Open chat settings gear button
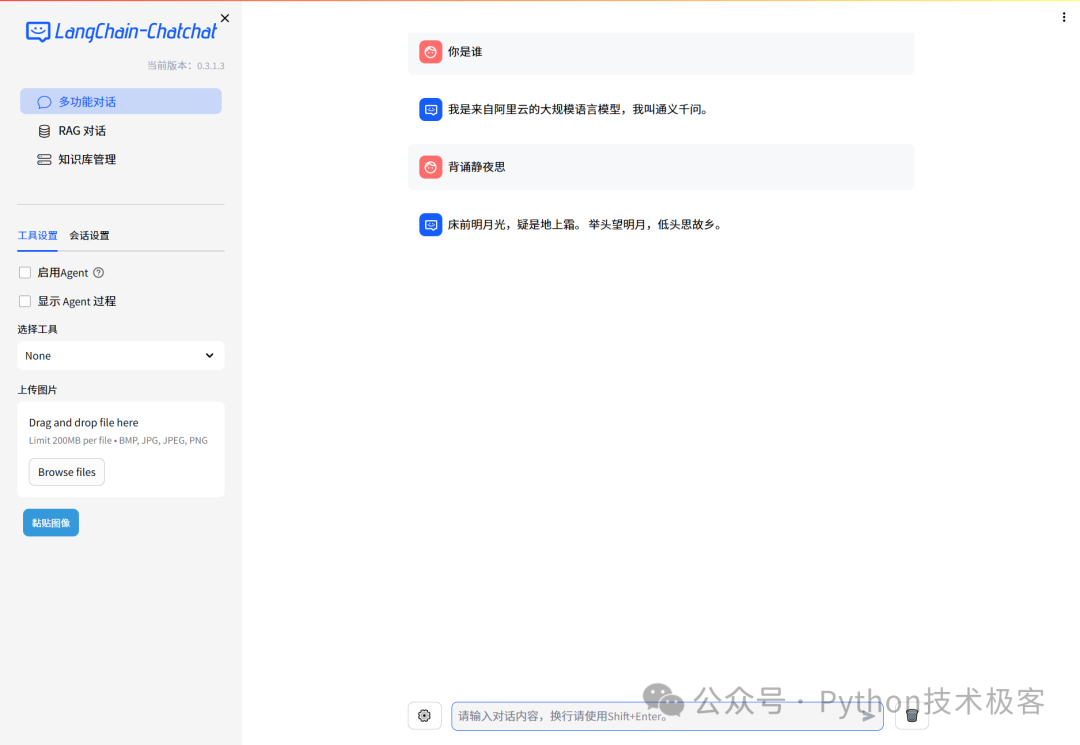This screenshot has height=745, width=1080. [424, 715]
